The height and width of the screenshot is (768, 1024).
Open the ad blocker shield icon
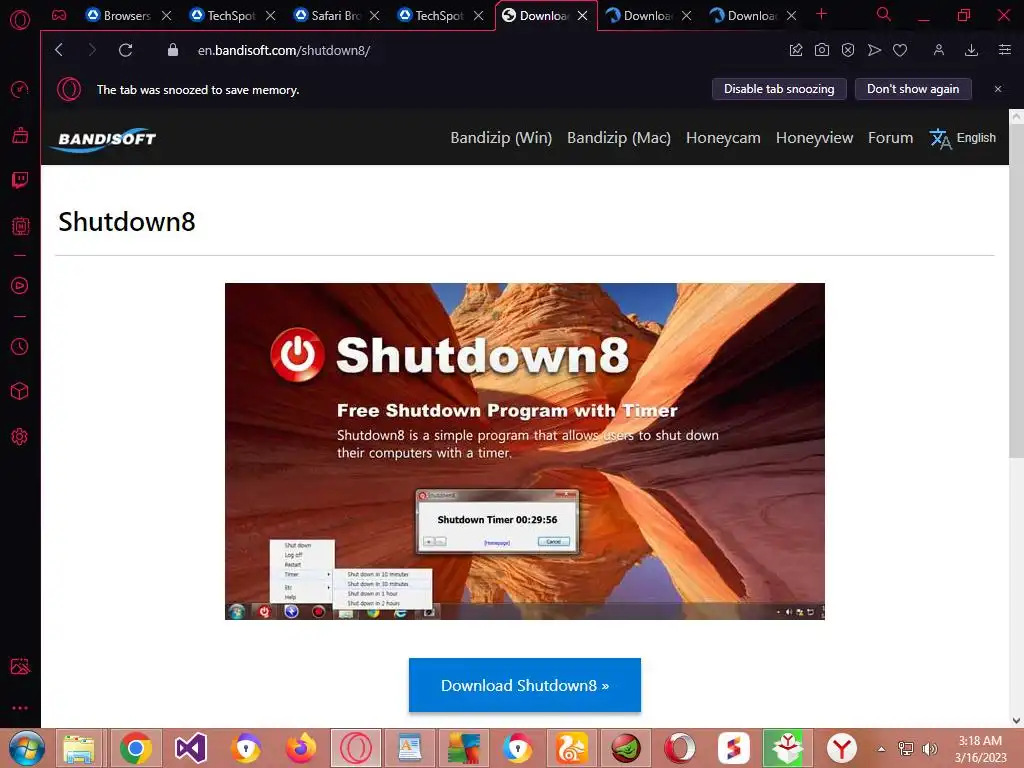(x=848, y=50)
